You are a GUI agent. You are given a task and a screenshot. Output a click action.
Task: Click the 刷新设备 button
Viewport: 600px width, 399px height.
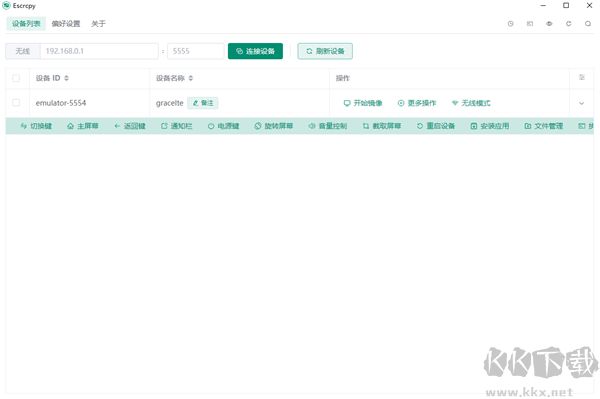[325, 51]
